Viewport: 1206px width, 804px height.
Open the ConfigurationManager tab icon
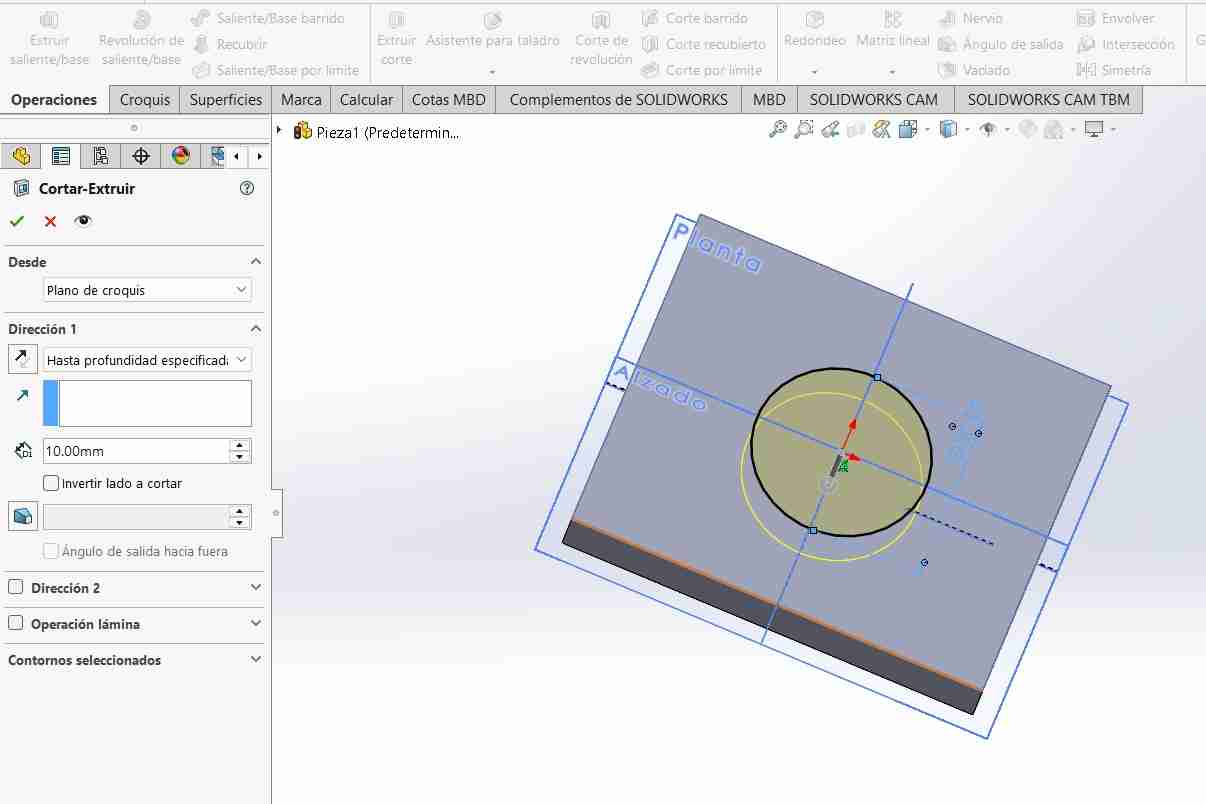(100, 156)
